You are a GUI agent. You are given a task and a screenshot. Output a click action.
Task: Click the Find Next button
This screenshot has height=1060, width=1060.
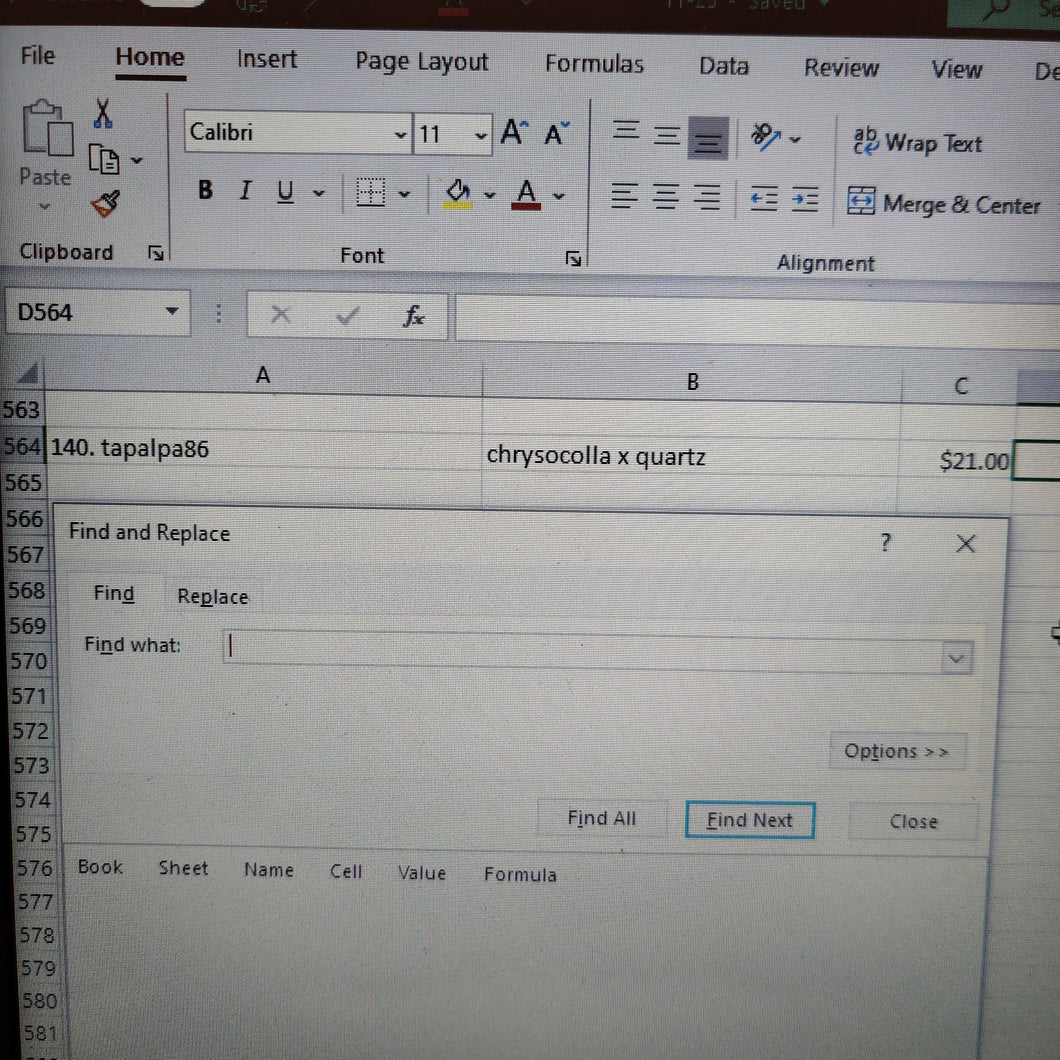pos(750,820)
